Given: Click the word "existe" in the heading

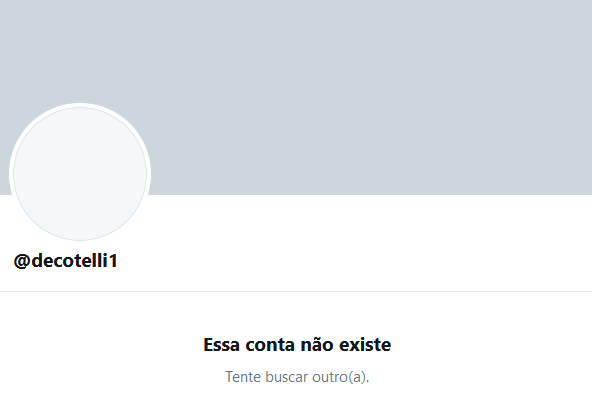Looking at the screenshot, I should click(x=365, y=345).
